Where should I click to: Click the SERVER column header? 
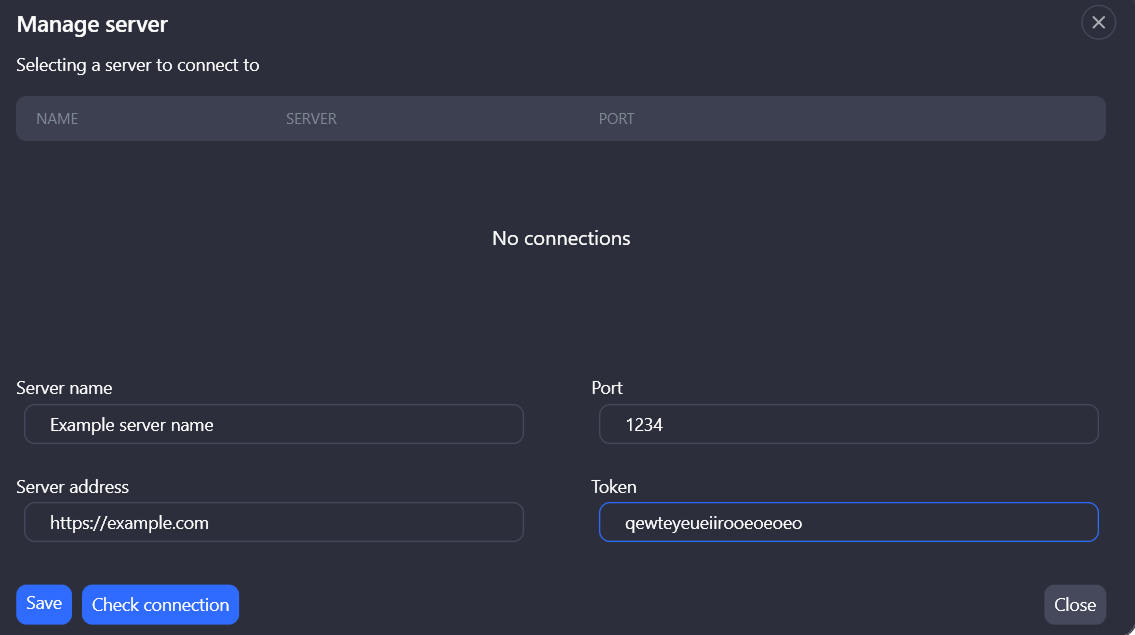click(x=311, y=119)
